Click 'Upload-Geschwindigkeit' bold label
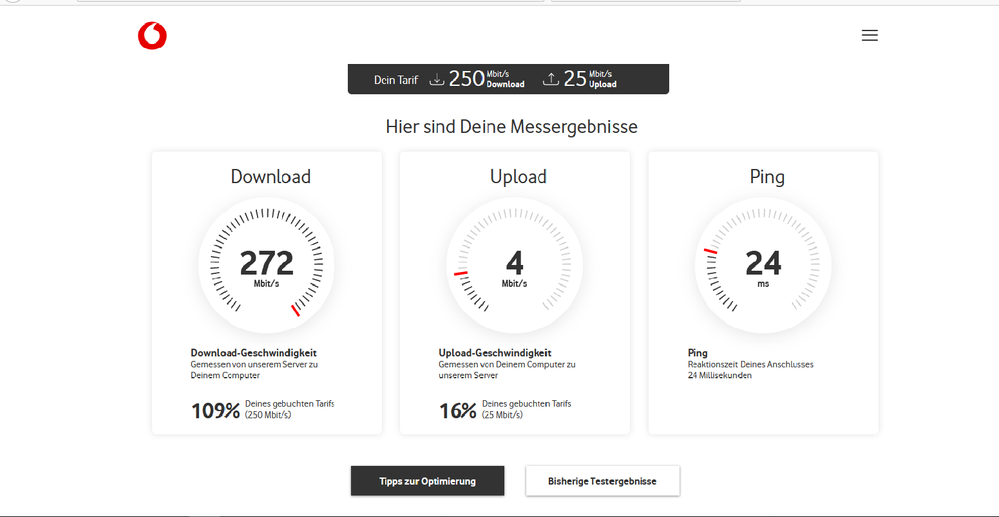Screen dimensions: 999x517 [495, 353]
